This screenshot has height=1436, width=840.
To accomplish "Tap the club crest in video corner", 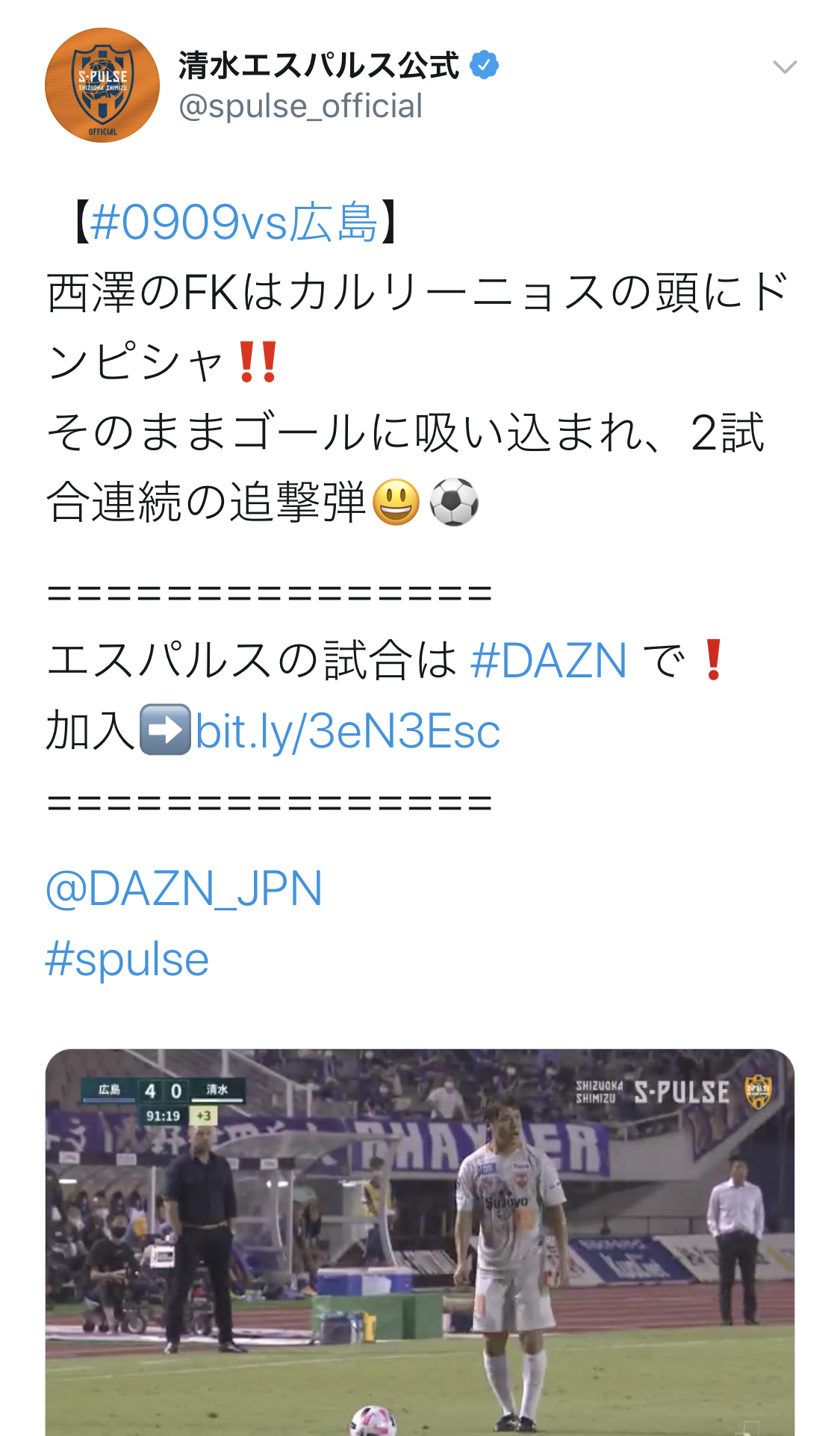I will coord(758,1092).
